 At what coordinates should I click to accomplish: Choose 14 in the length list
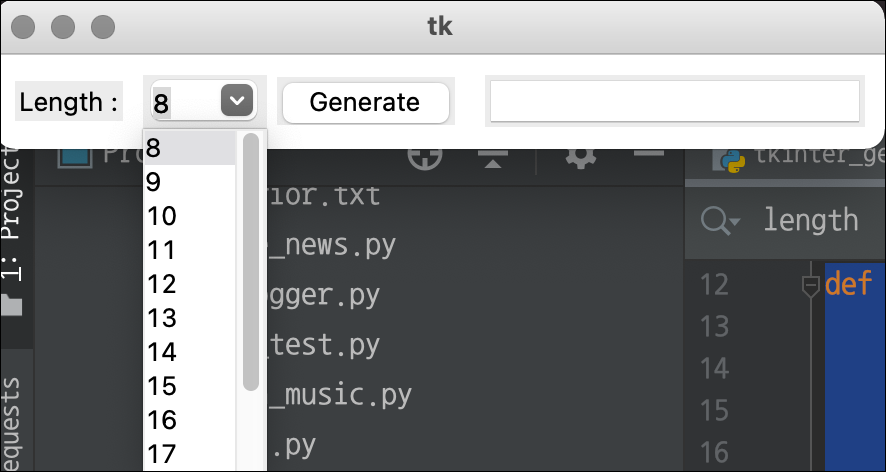tap(189, 352)
